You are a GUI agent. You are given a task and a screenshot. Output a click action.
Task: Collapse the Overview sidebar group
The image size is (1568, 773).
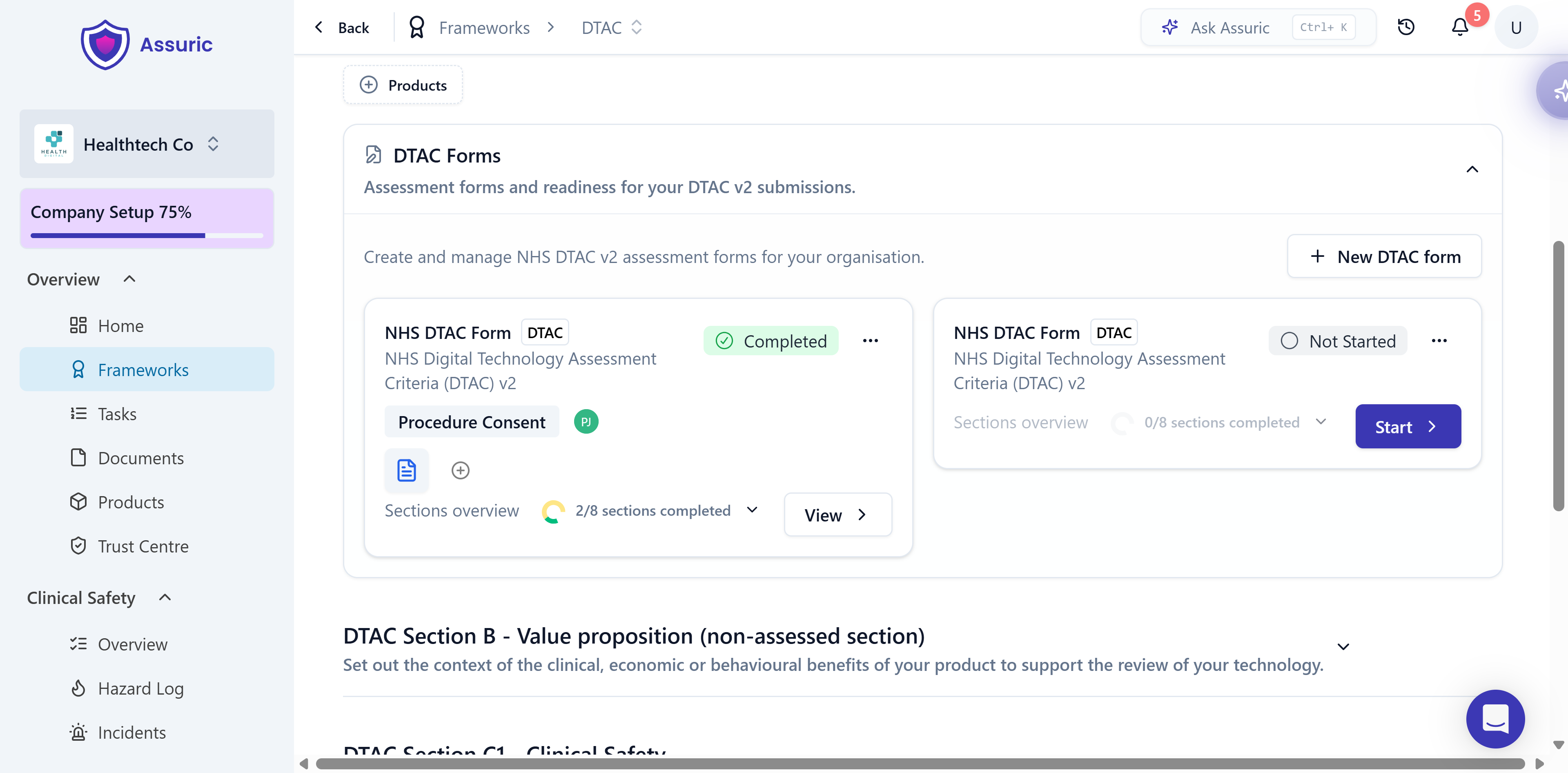[129, 279]
